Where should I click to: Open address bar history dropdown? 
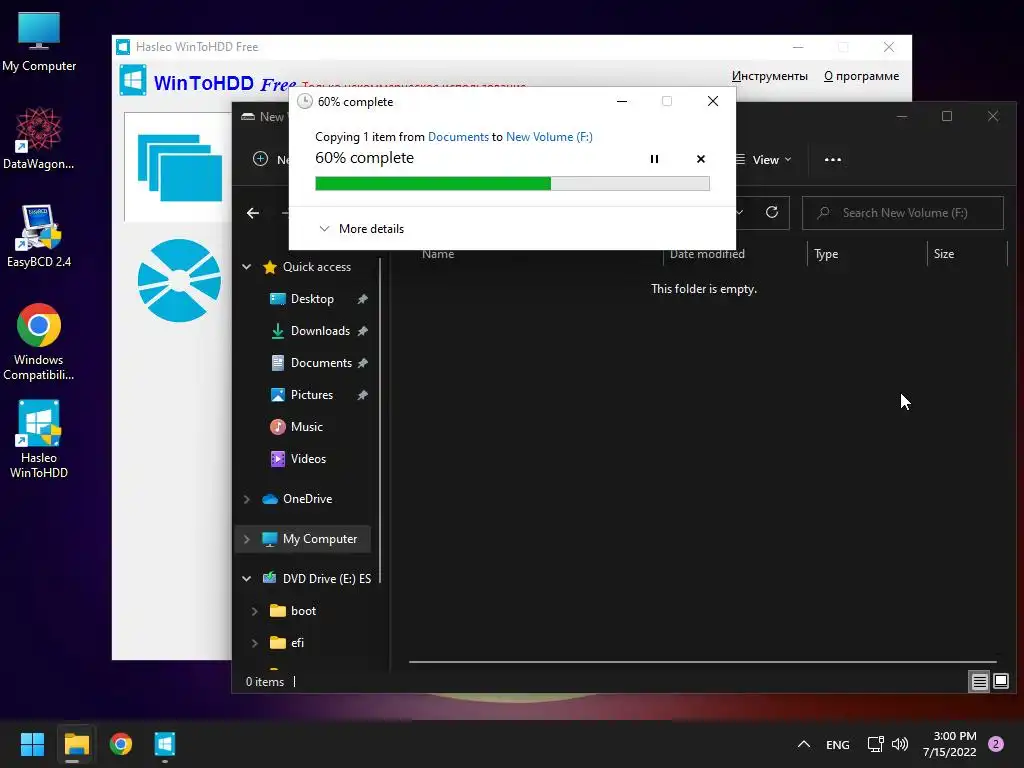pos(740,212)
